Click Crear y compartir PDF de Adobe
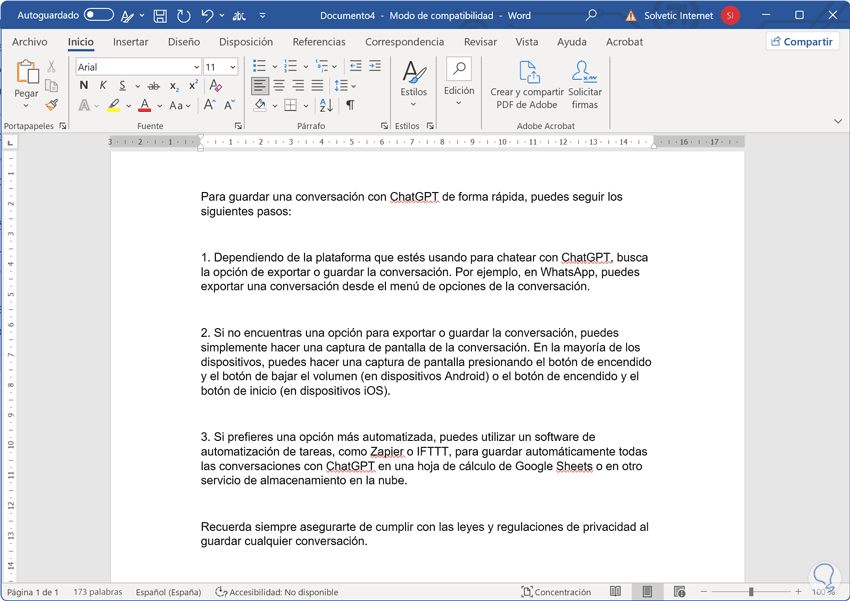 click(x=527, y=85)
